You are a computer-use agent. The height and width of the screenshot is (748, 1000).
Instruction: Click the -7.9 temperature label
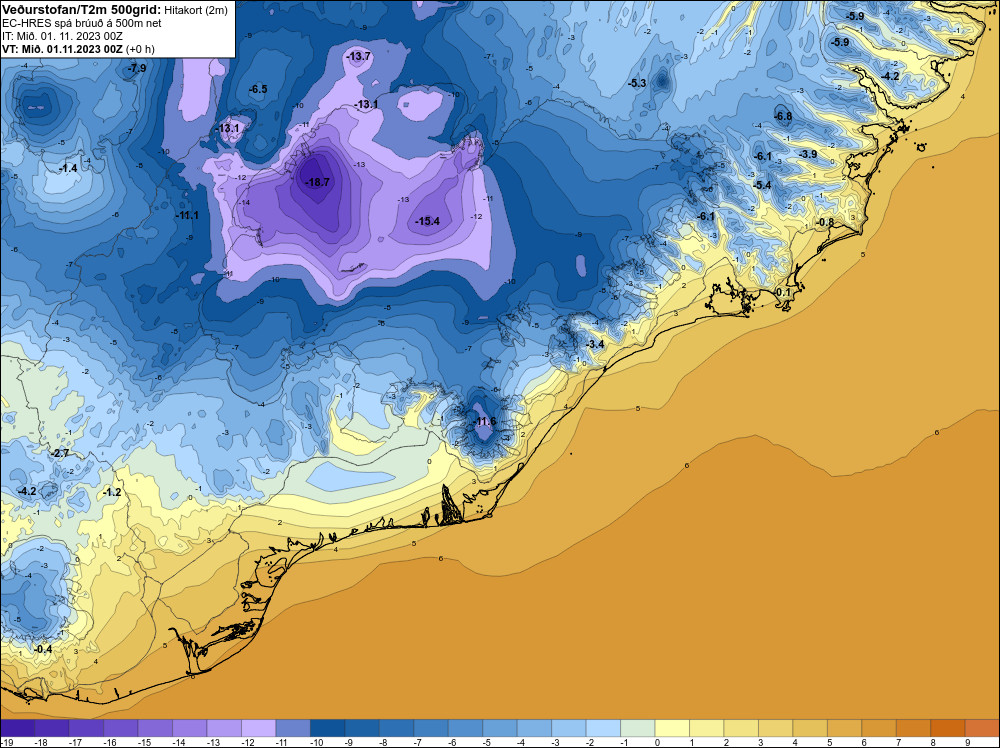tap(137, 68)
